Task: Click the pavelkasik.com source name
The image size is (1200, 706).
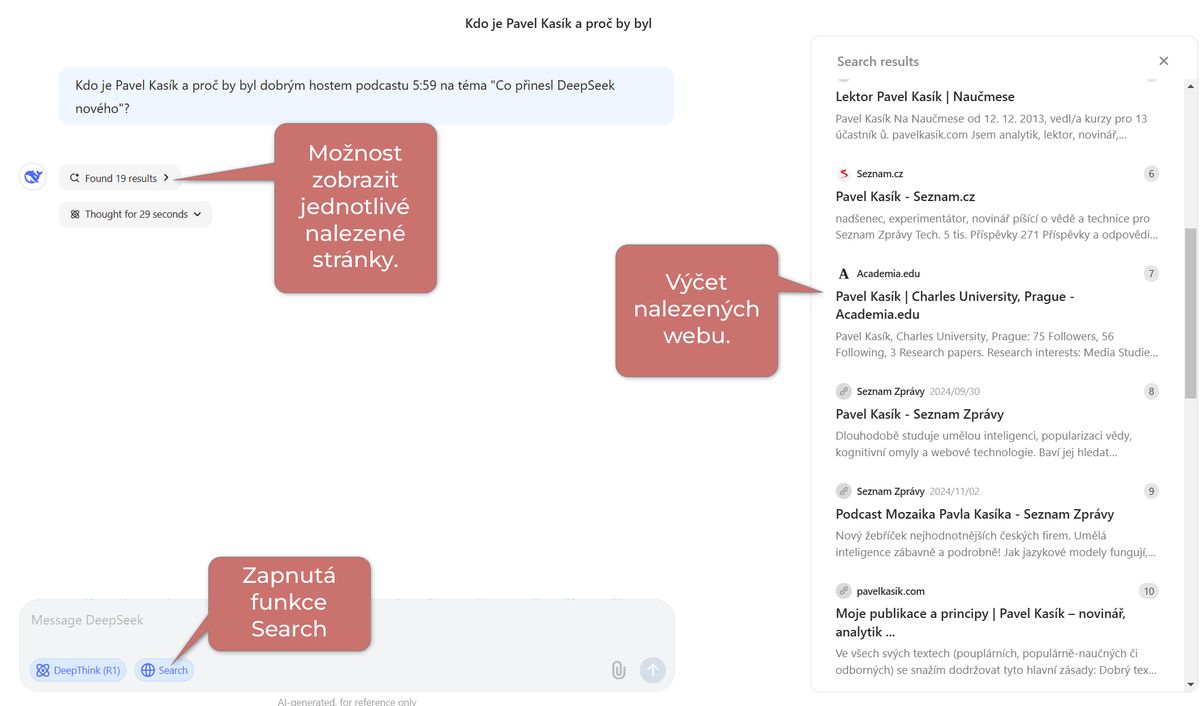Action: [x=891, y=591]
